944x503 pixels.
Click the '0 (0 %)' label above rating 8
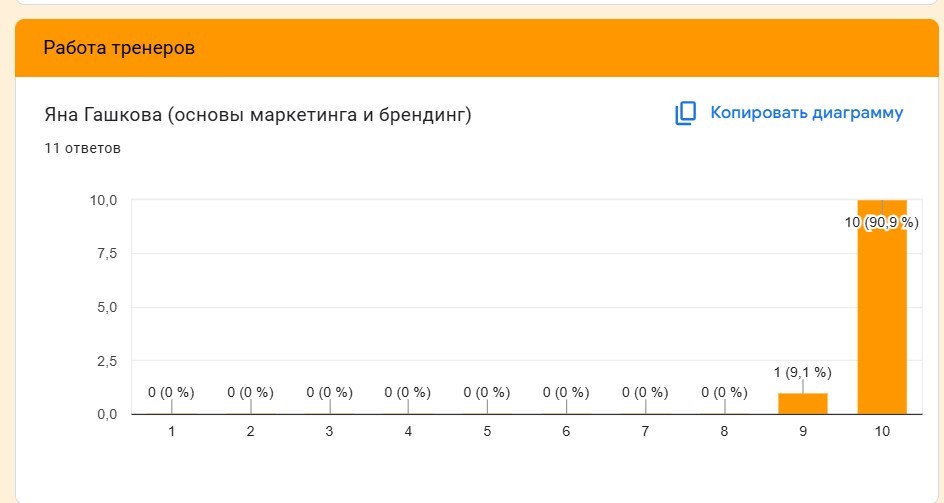[x=724, y=392]
